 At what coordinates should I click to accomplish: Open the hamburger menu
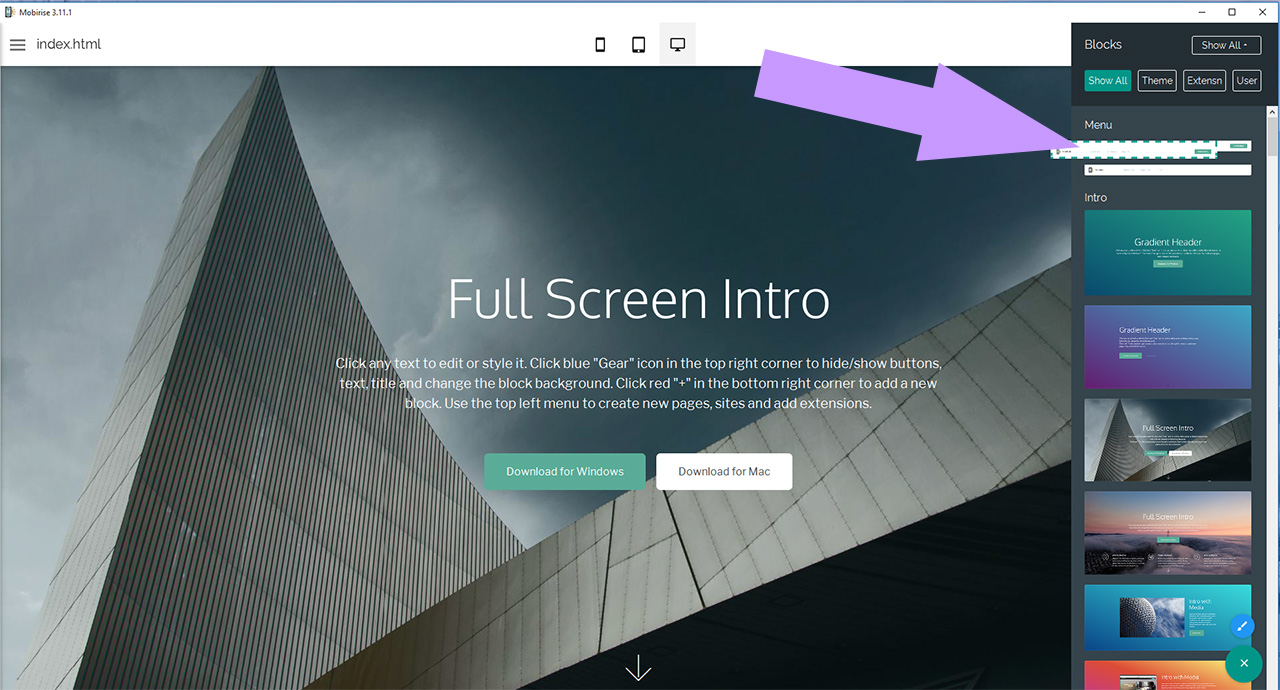[x=17, y=44]
